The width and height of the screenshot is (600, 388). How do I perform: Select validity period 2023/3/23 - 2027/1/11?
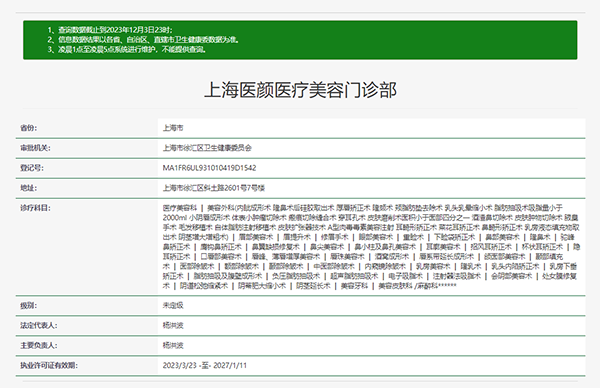[x=205, y=365]
